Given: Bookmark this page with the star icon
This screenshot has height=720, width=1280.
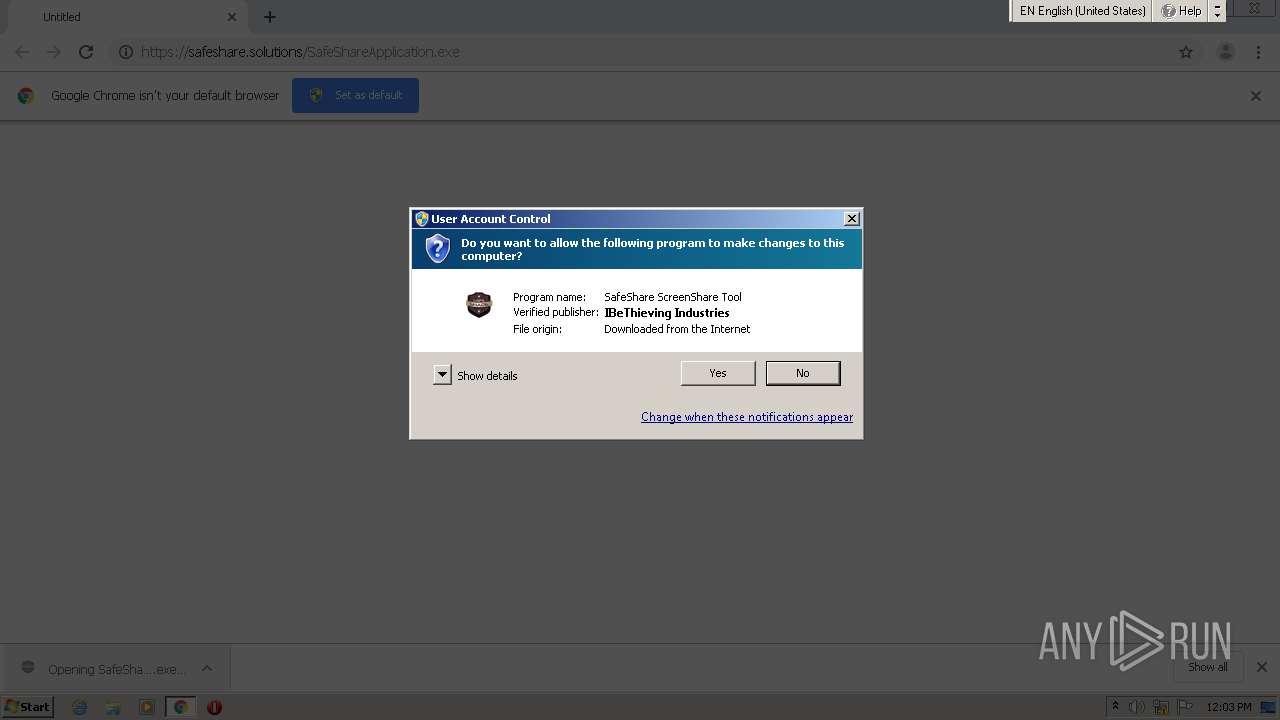Looking at the screenshot, I should tap(1186, 52).
